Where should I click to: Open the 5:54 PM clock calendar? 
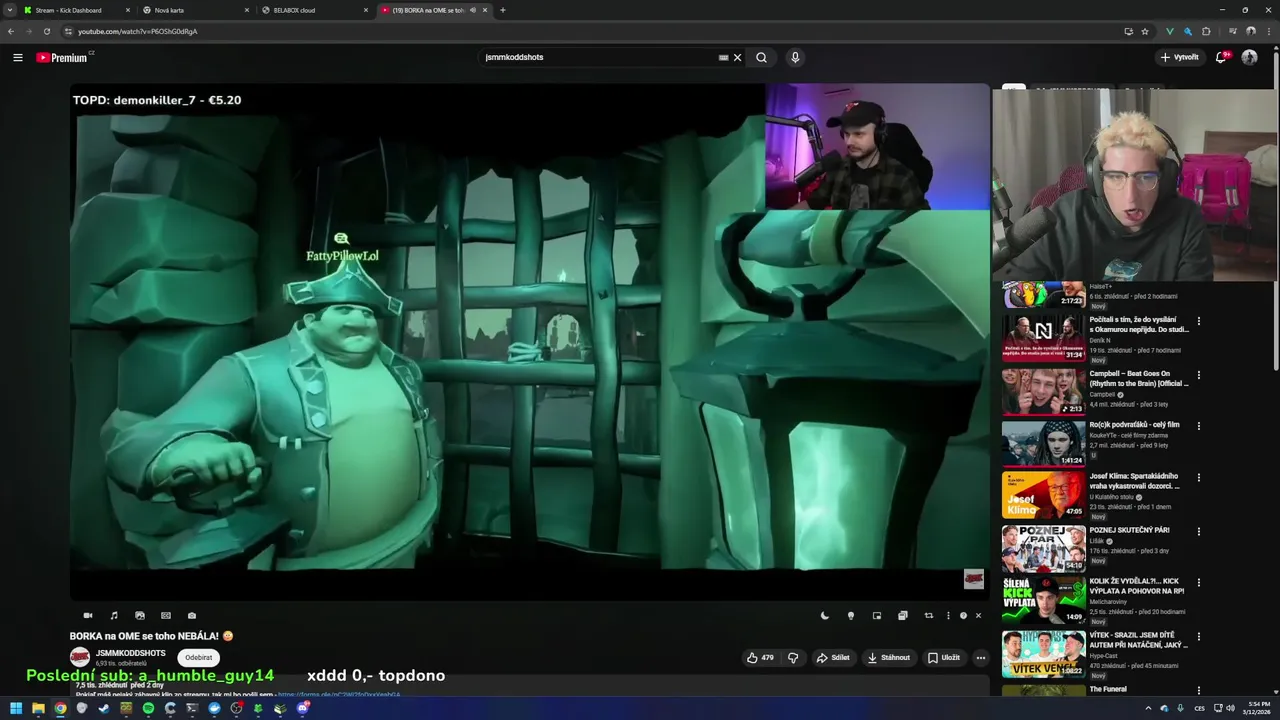pos(1254,708)
